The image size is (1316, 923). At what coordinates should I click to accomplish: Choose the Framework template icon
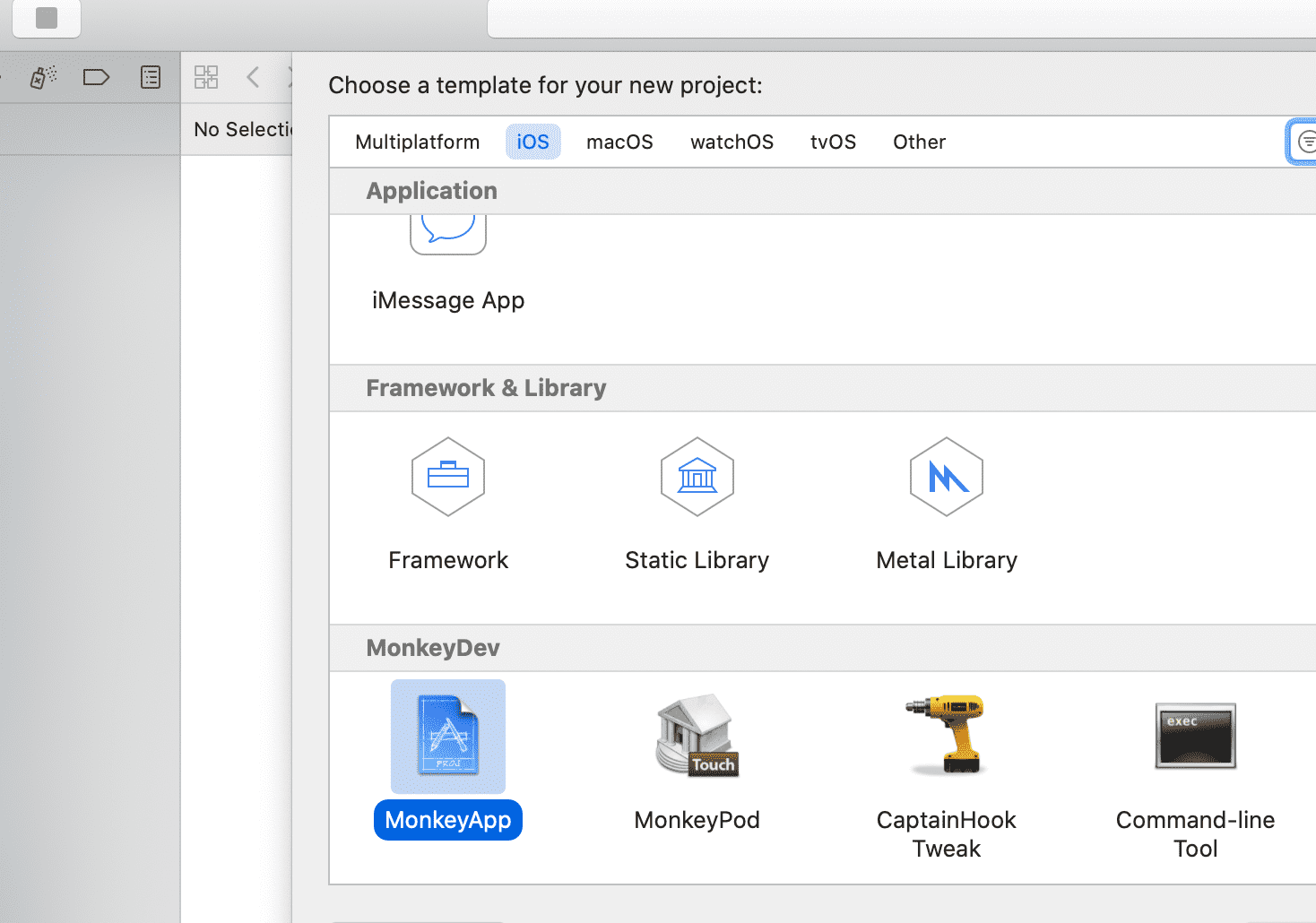pos(448,477)
